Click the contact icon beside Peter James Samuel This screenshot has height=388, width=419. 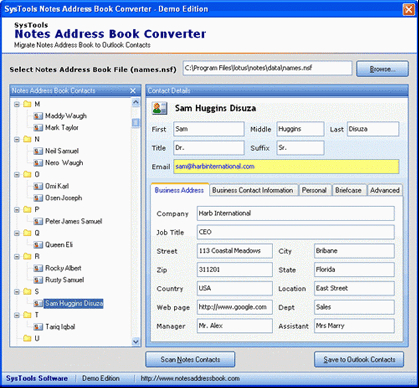pyautogui.click(x=38, y=221)
